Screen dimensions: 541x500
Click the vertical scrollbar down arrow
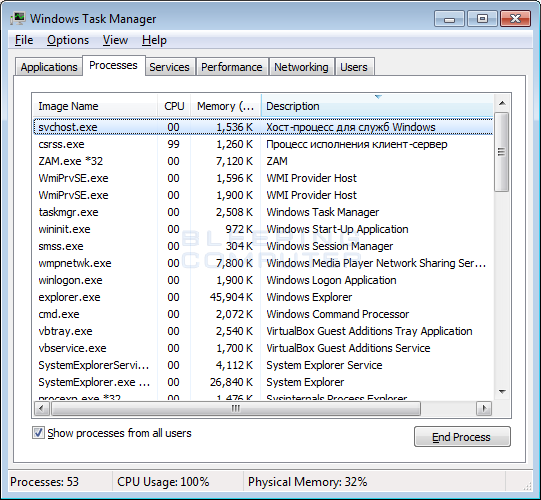click(502, 392)
